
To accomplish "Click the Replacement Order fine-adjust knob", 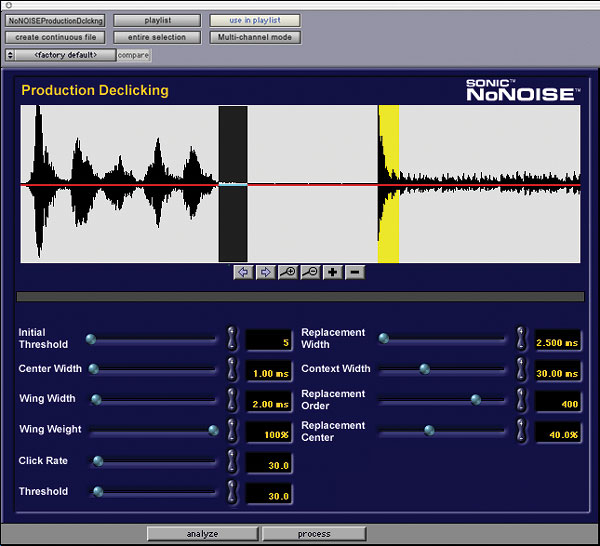I will tap(521, 400).
